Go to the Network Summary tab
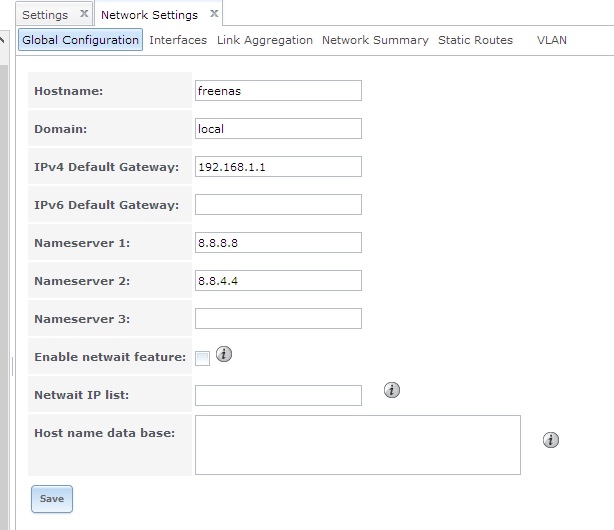The height and width of the screenshot is (530, 614). tap(375, 40)
